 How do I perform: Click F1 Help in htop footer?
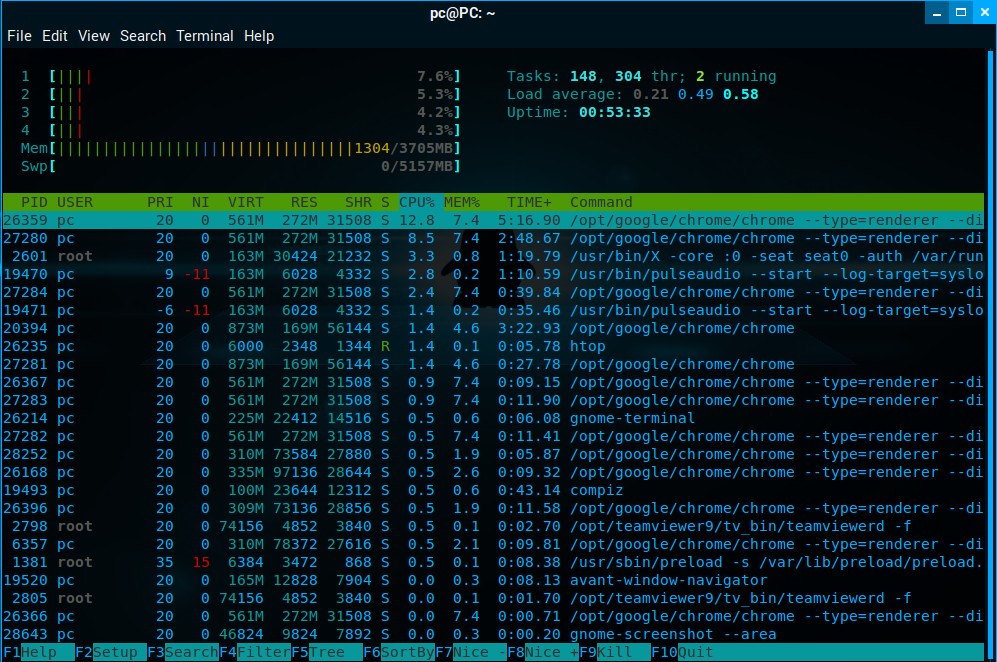coord(39,652)
